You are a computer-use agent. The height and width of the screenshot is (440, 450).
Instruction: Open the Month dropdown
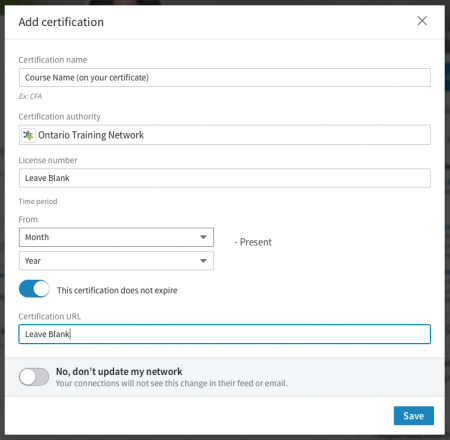point(116,237)
